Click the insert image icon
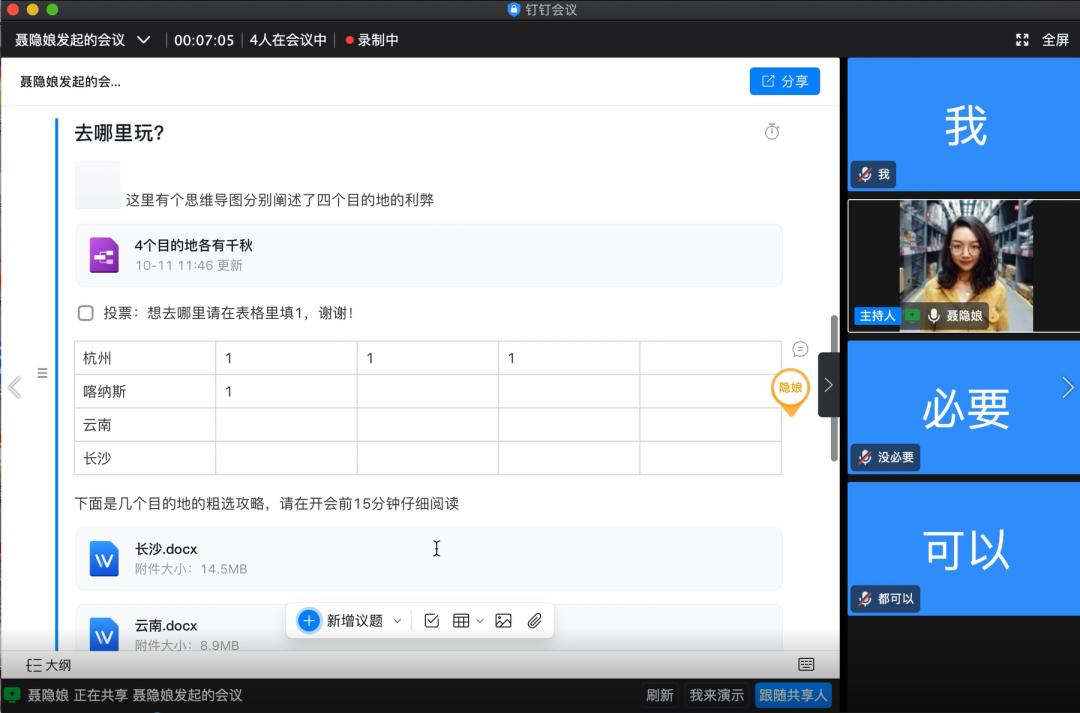Screen dimensions: 1080x713 click(x=503, y=620)
